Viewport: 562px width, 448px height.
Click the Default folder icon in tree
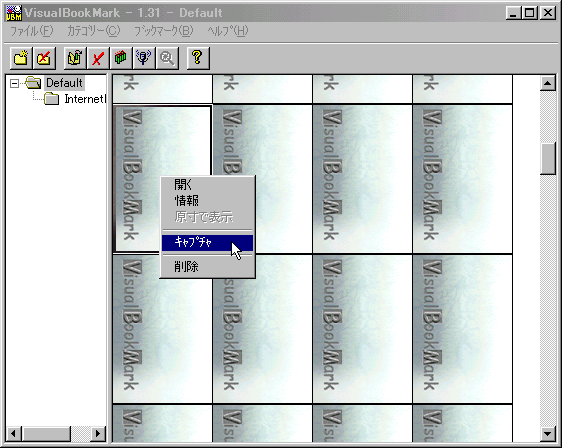33,83
